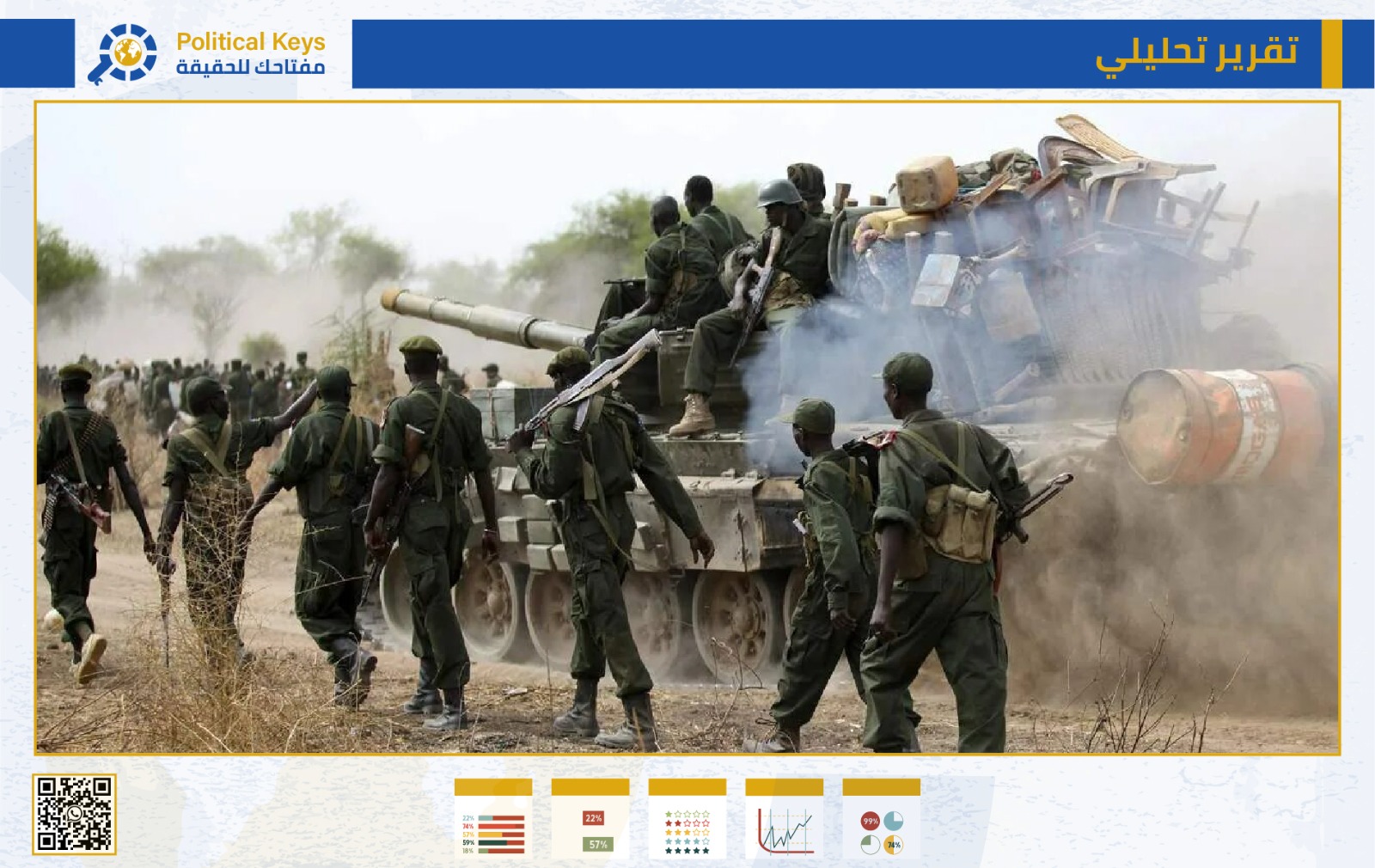Click the orange barrel on the tank's rear
The height and width of the screenshot is (868, 1375).
1225,425
